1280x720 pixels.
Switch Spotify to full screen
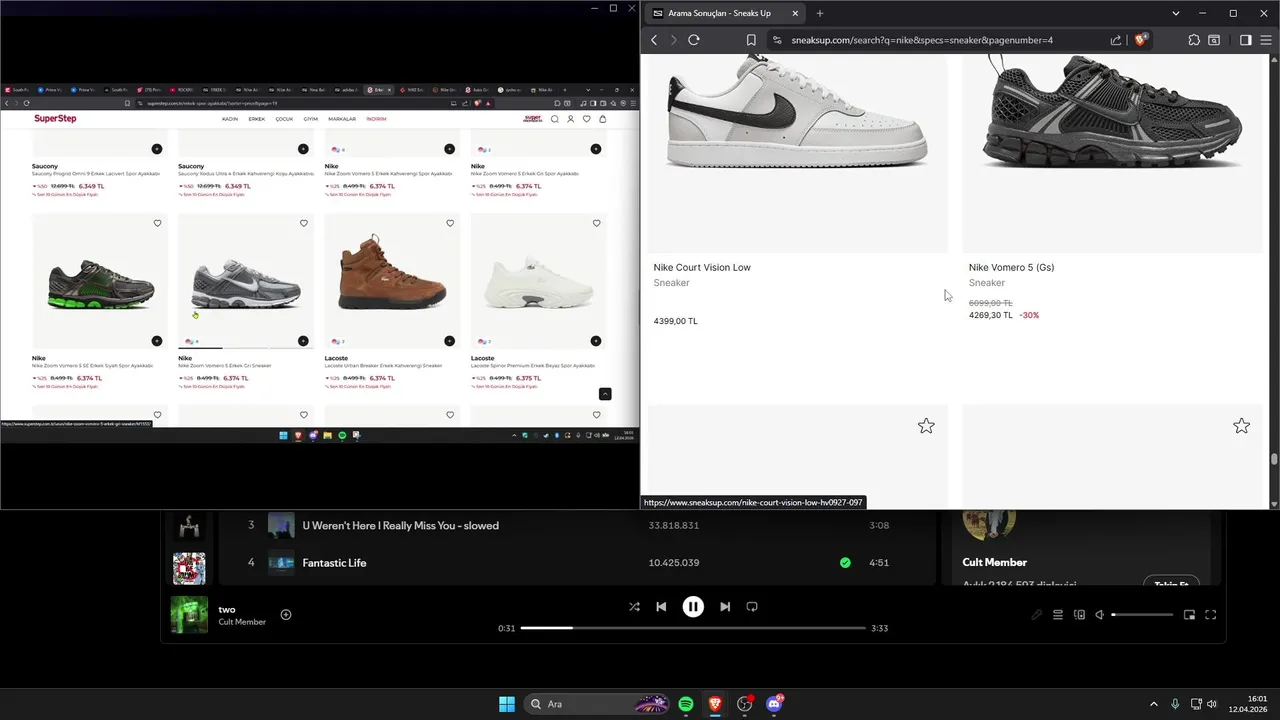[1210, 615]
